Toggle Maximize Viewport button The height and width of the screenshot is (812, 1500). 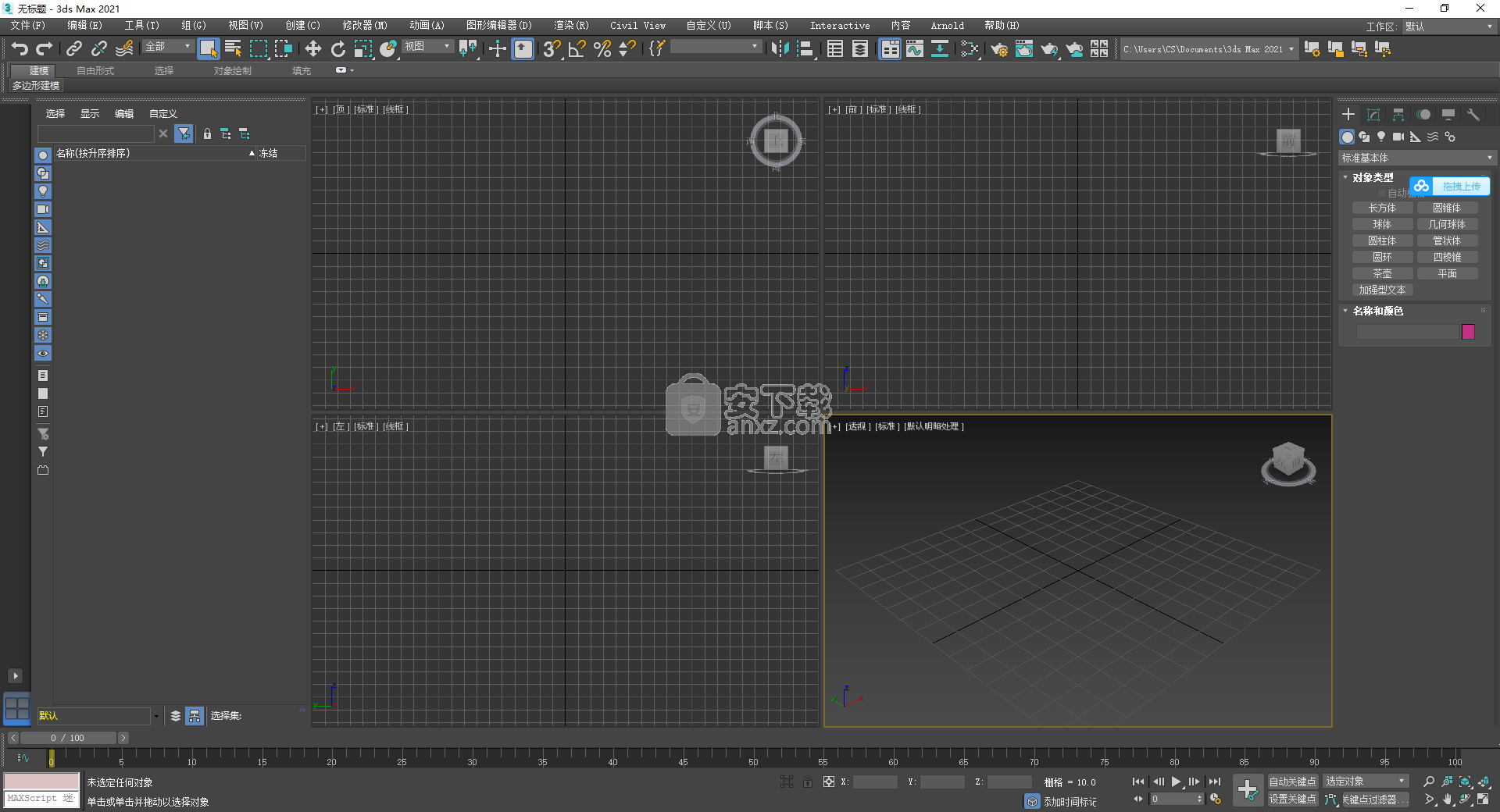tap(1483, 800)
